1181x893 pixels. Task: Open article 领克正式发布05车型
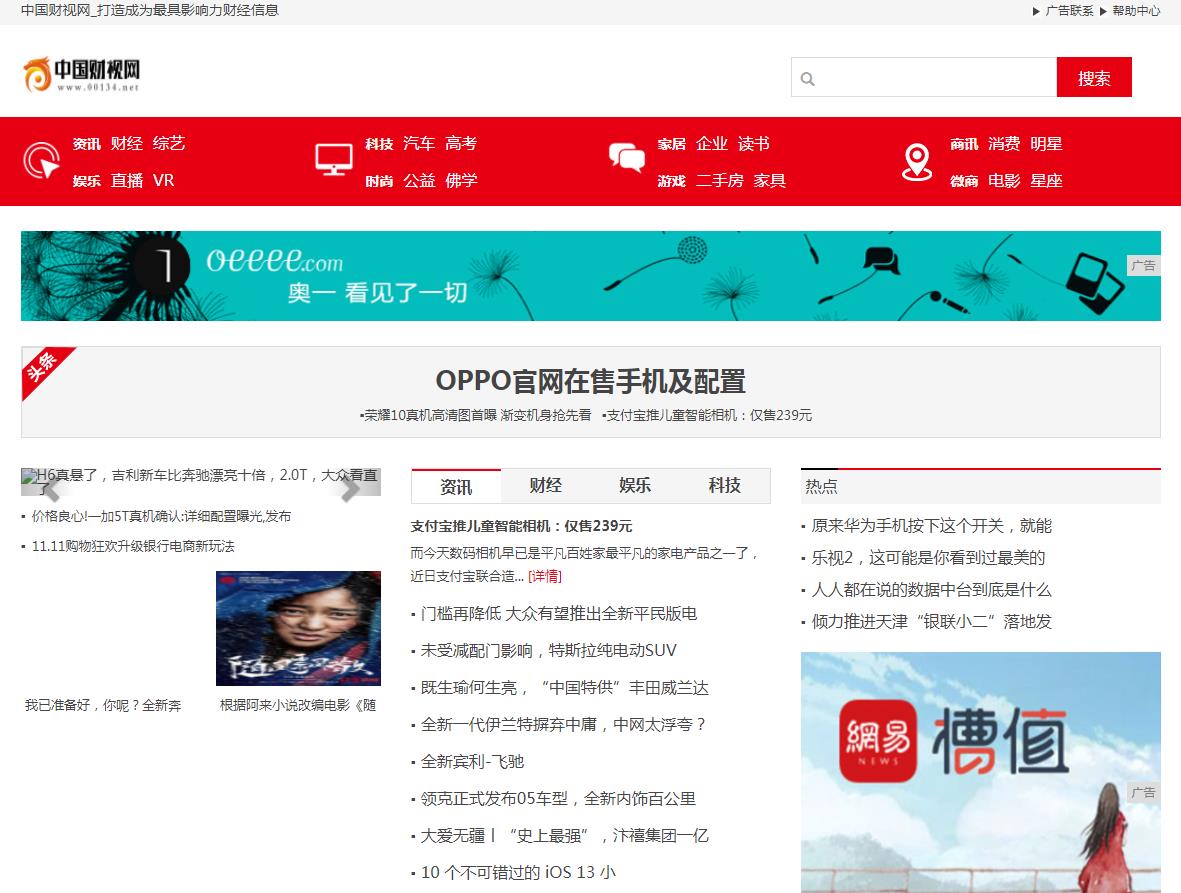(558, 798)
